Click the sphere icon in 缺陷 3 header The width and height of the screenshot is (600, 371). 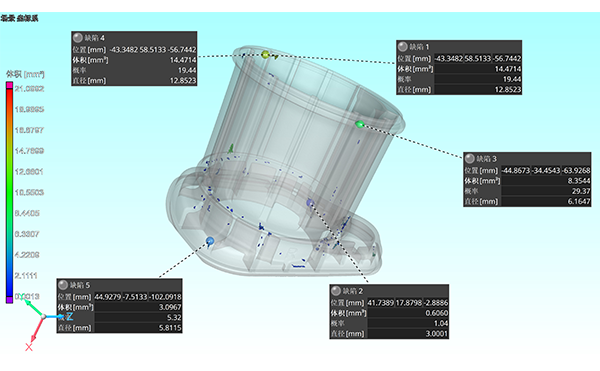470,158
